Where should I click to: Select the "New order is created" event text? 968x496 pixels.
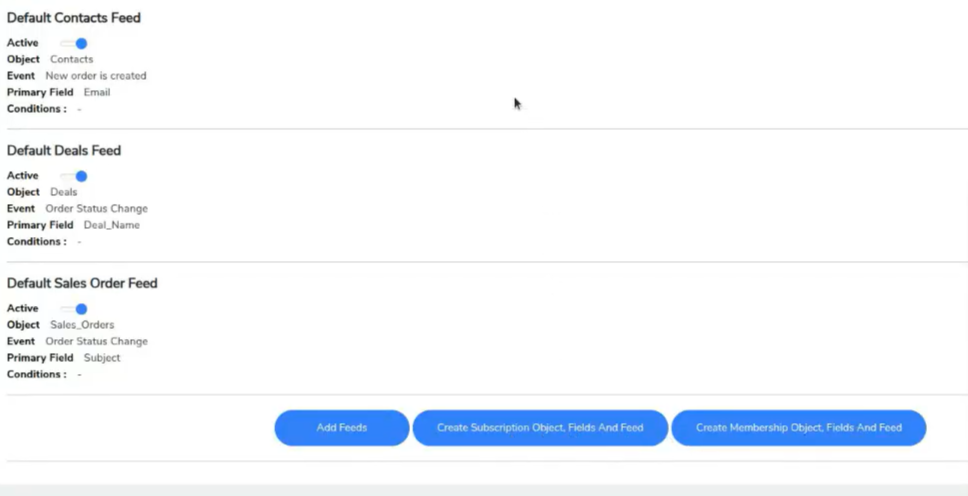coord(96,76)
